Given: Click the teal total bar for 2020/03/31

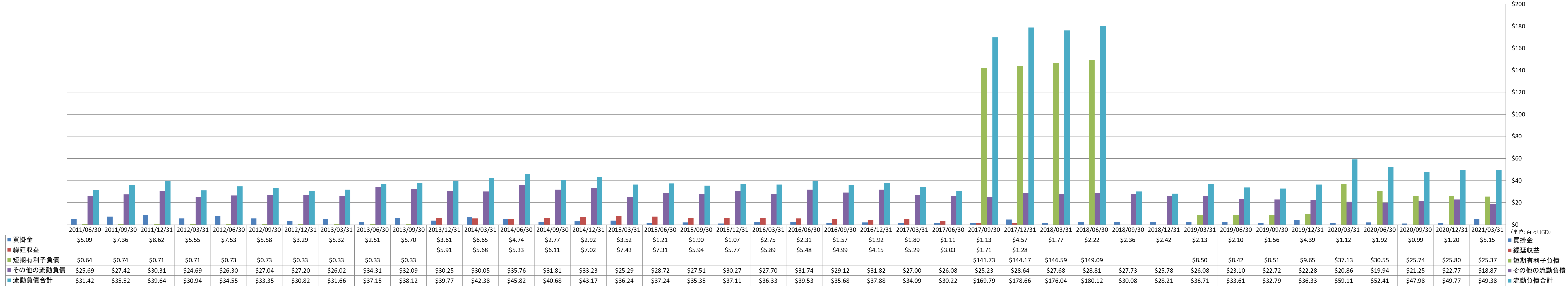Looking at the screenshot, I should coord(1355,192).
